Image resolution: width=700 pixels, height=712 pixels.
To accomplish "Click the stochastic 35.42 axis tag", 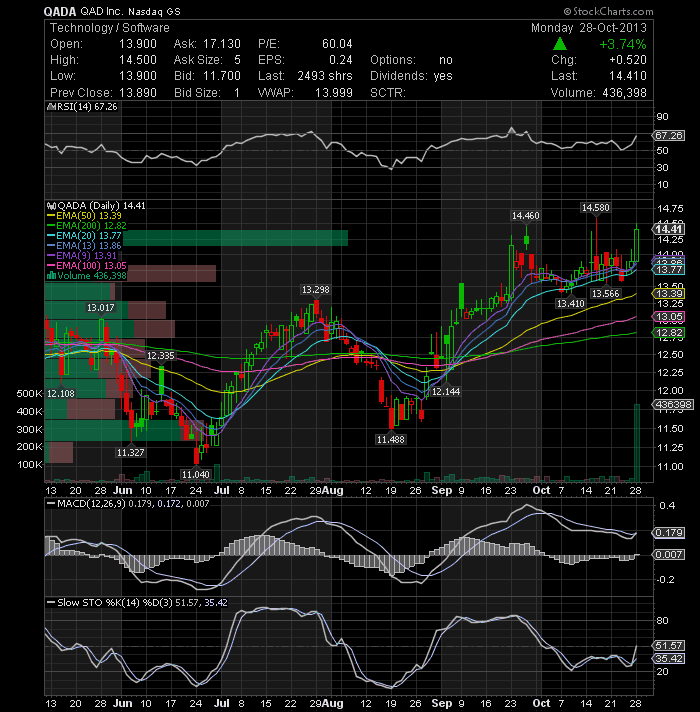I will 668,658.
